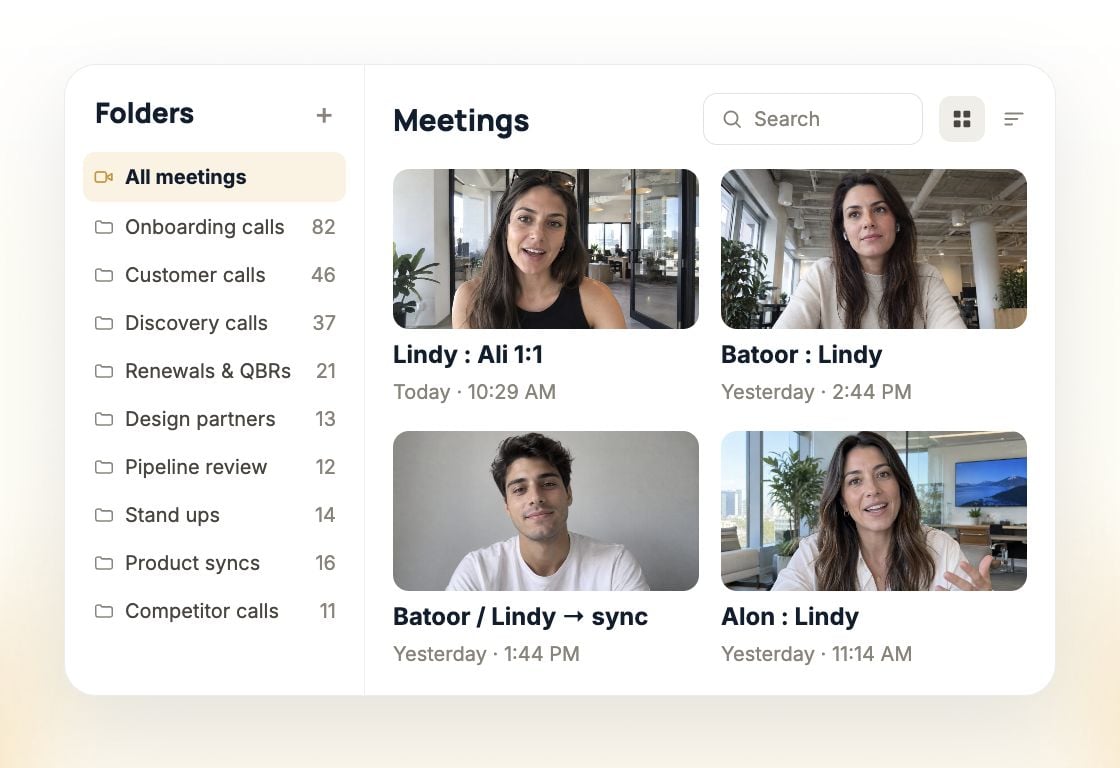Click the 16 count on Product syncs

pyautogui.click(x=325, y=563)
